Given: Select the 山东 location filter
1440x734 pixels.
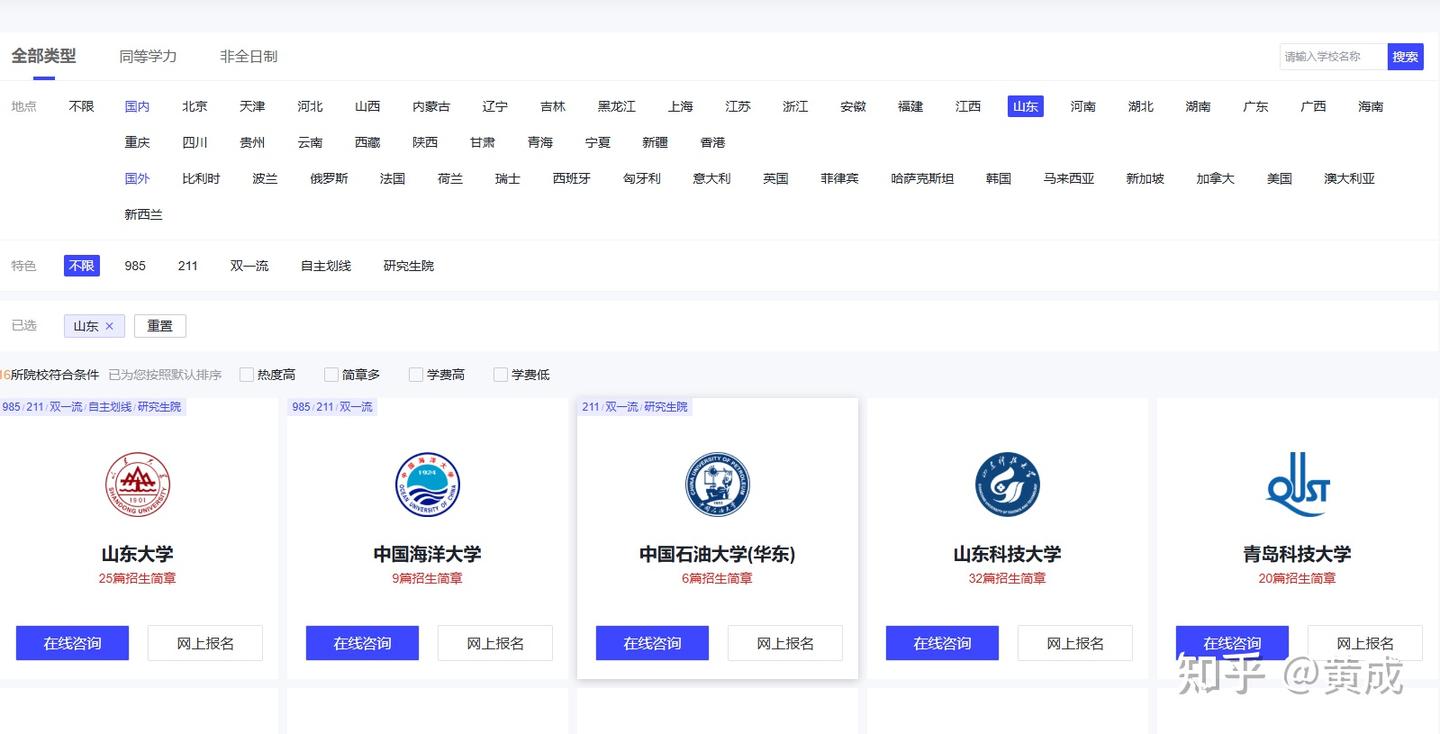Looking at the screenshot, I should [1026, 106].
